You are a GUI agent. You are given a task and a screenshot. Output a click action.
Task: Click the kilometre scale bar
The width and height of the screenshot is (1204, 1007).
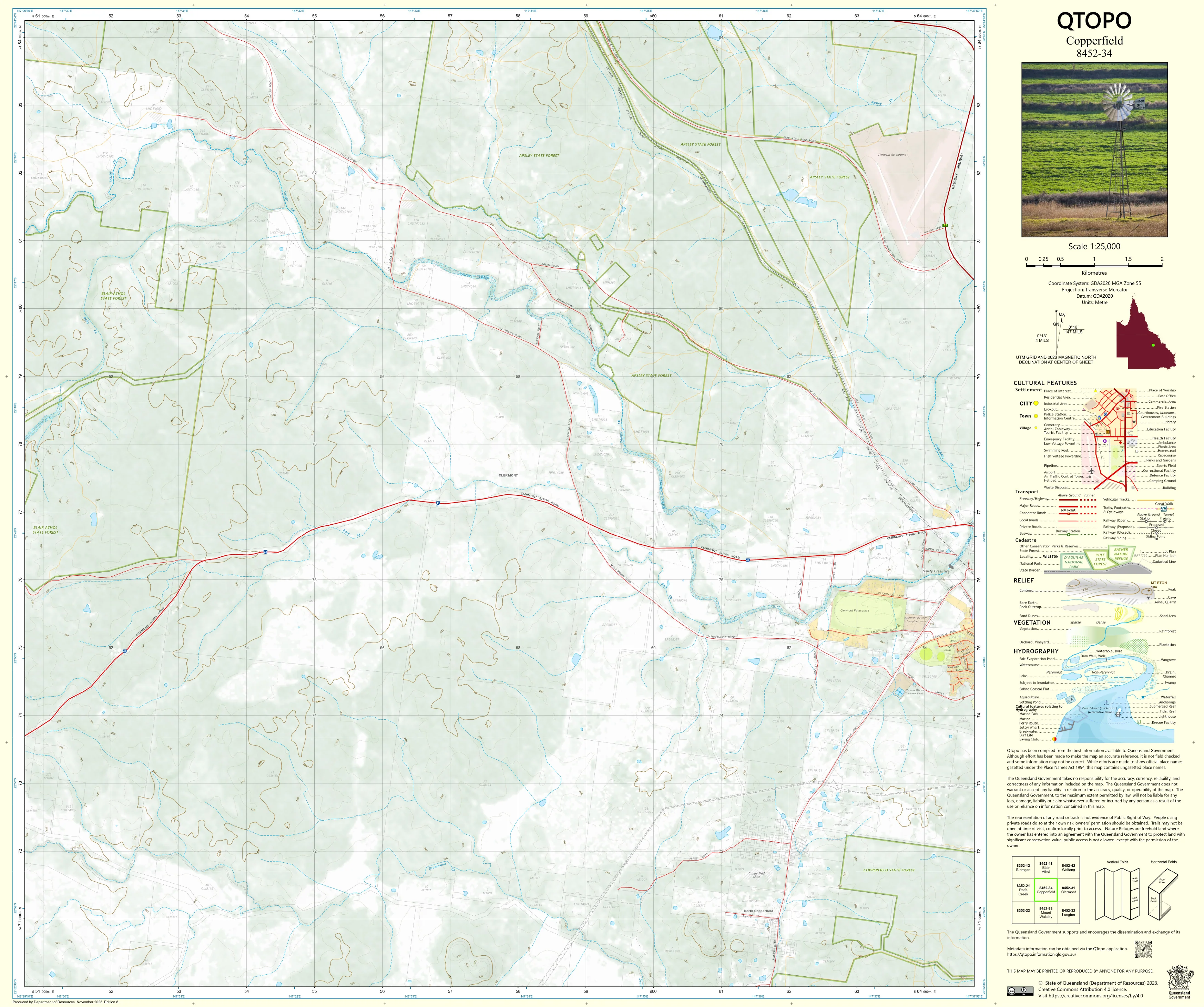(1094, 265)
